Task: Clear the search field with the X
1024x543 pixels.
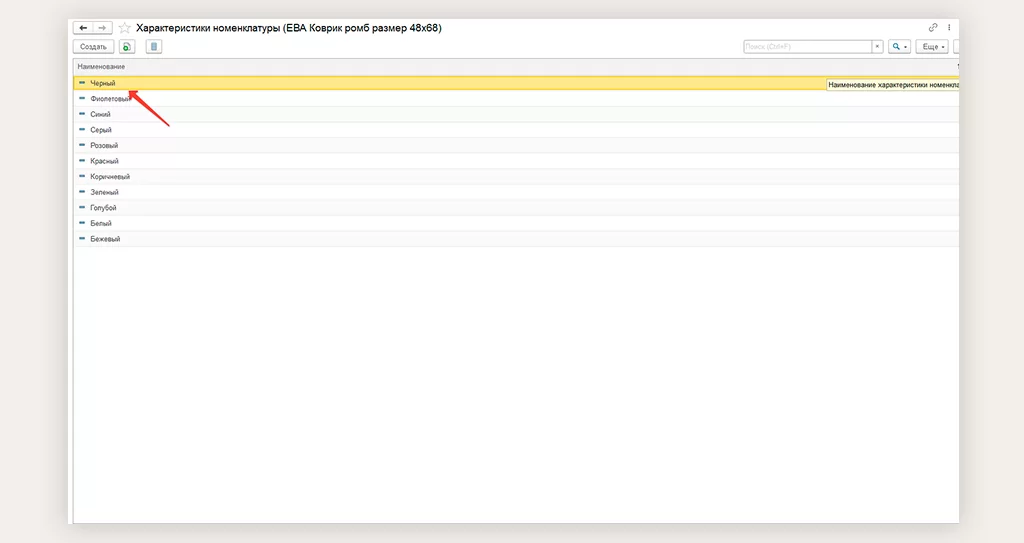Action: click(877, 47)
